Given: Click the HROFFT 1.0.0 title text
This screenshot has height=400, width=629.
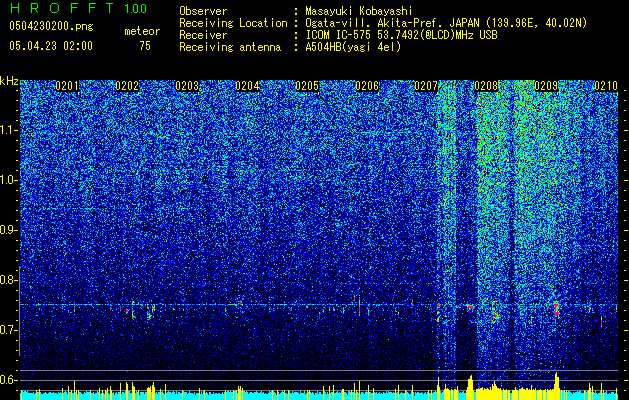Looking at the screenshot, I should tap(79, 8).
